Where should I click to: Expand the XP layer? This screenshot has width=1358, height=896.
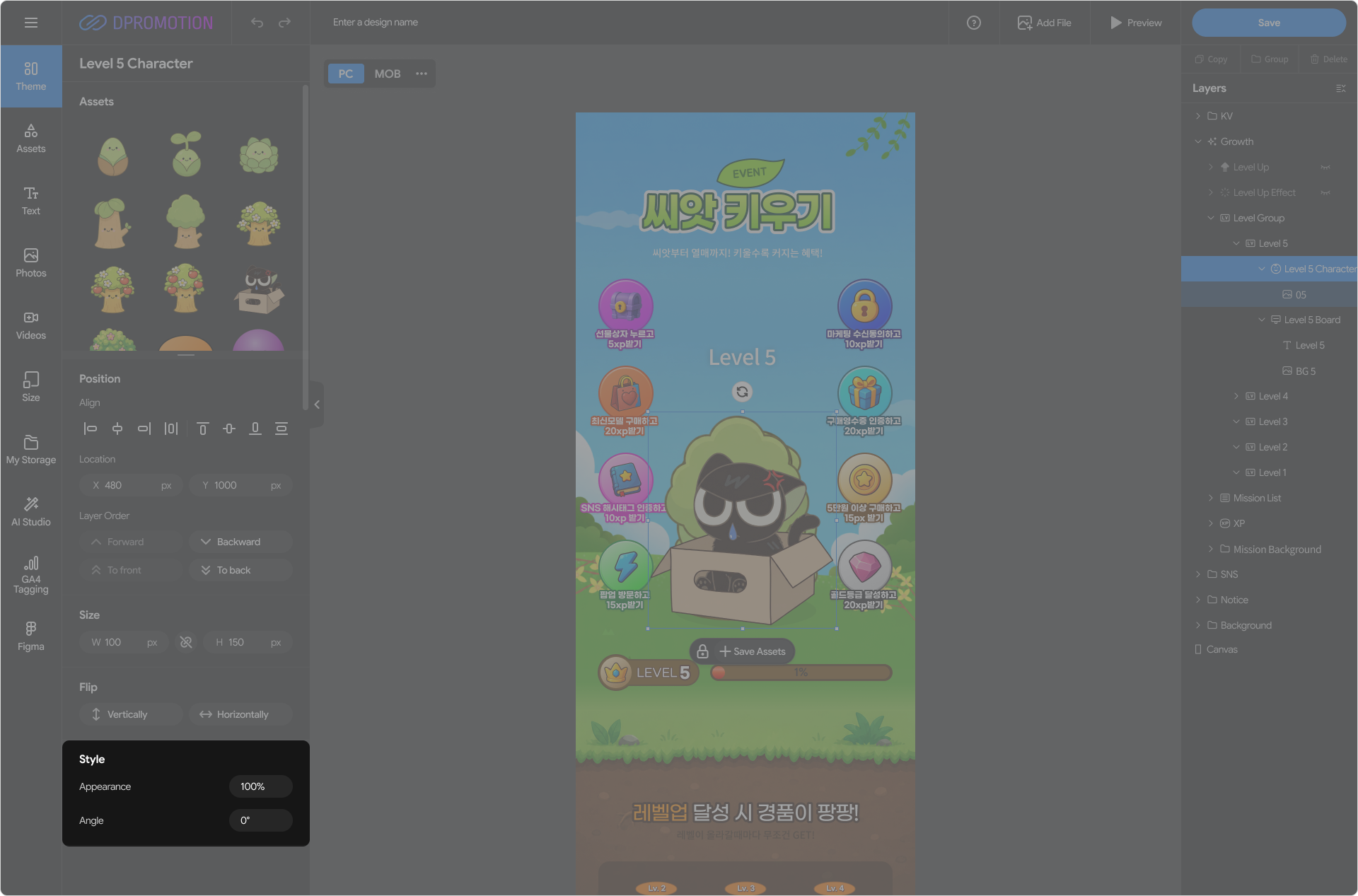[1211, 523]
